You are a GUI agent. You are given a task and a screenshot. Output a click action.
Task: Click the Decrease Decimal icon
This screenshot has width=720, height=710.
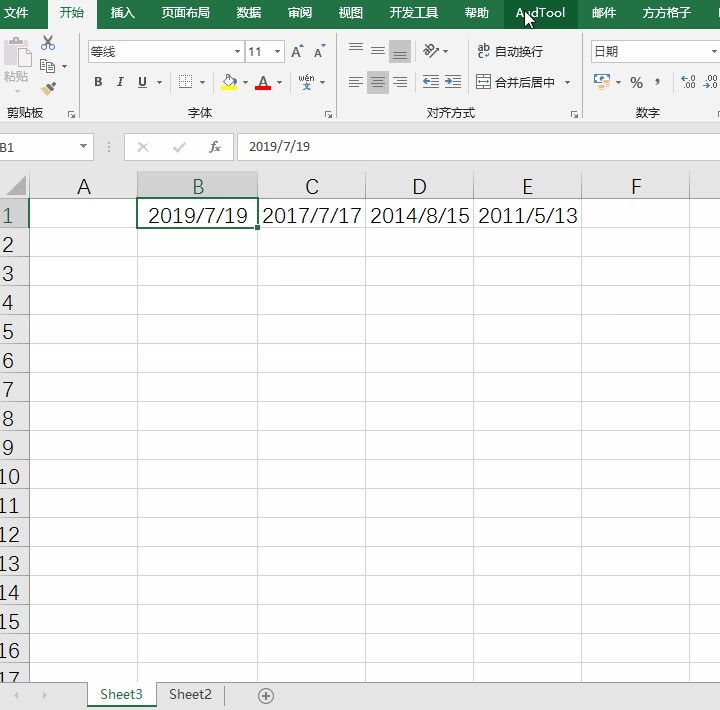point(710,82)
